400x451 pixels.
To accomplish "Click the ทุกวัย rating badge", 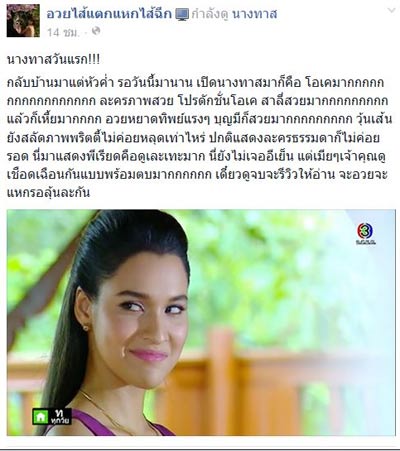I will [60, 416].
